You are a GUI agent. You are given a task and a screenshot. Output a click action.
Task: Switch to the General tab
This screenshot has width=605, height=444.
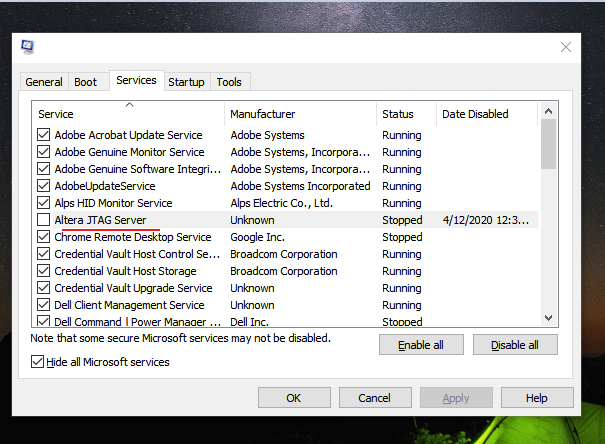tap(44, 82)
